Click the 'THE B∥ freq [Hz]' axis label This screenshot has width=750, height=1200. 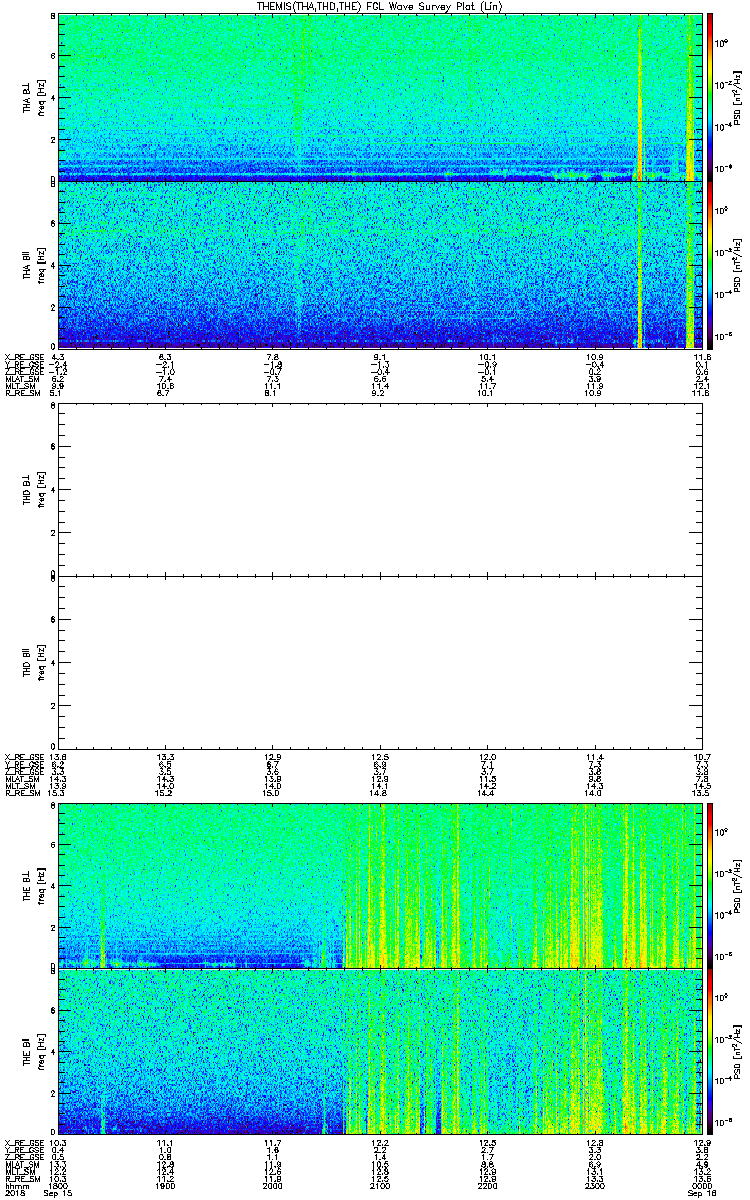coord(34,1051)
